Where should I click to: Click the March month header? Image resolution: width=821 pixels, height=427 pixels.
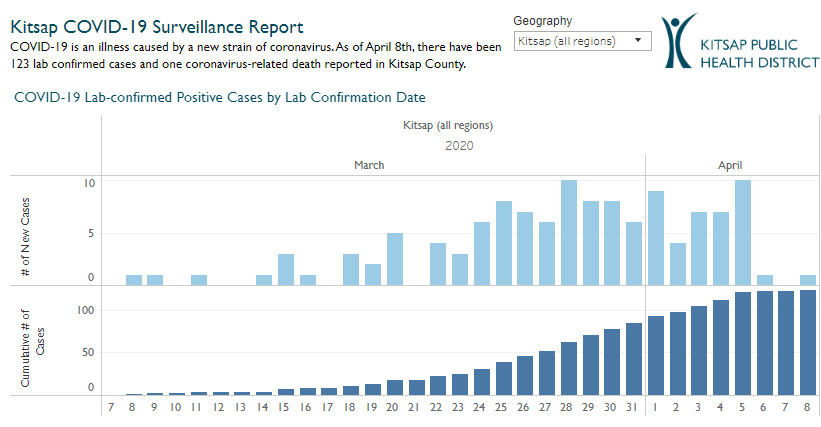click(x=369, y=165)
